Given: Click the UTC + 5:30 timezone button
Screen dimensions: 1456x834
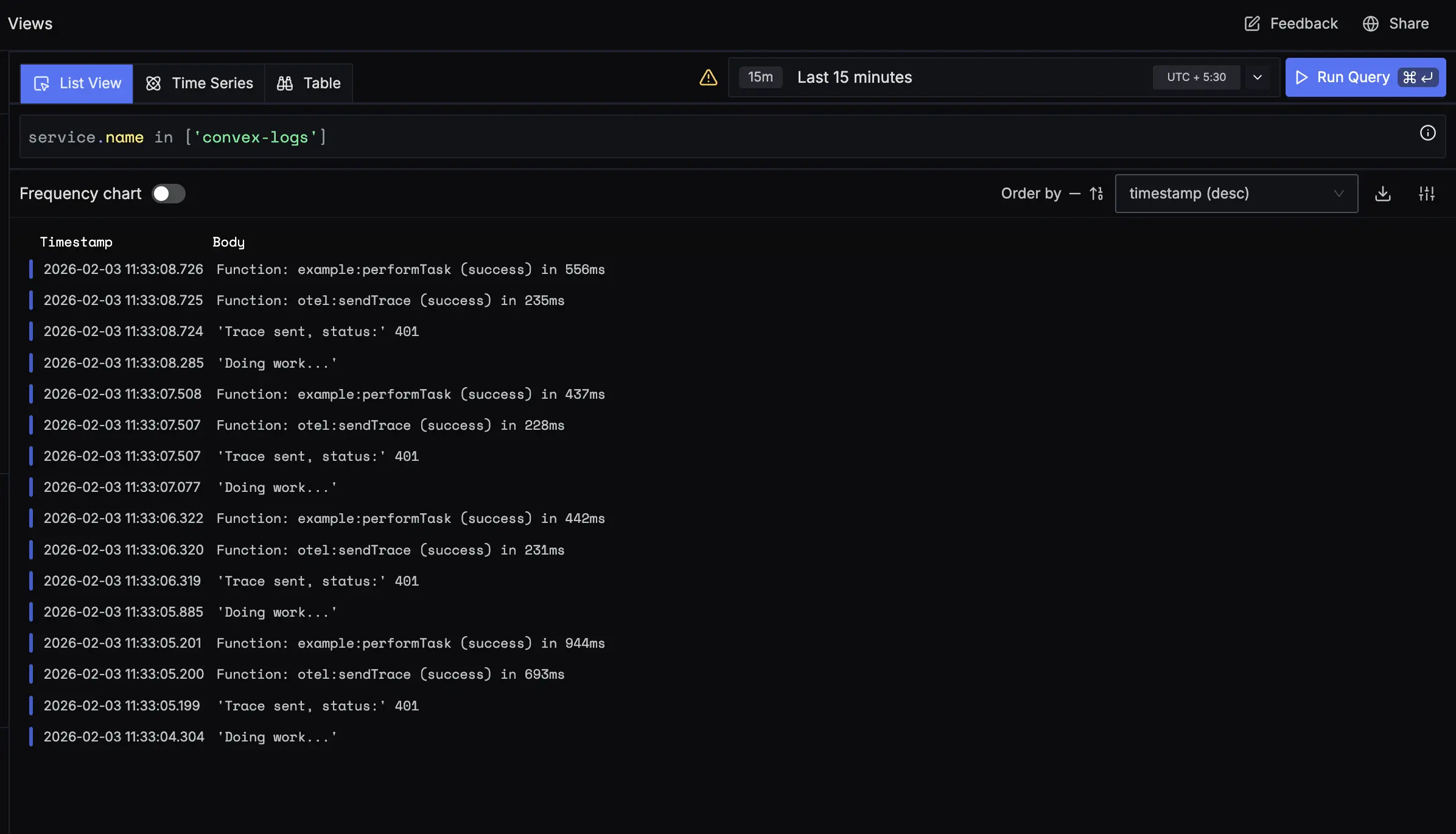Looking at the screenshot, I should click(x=1196, y=77).
